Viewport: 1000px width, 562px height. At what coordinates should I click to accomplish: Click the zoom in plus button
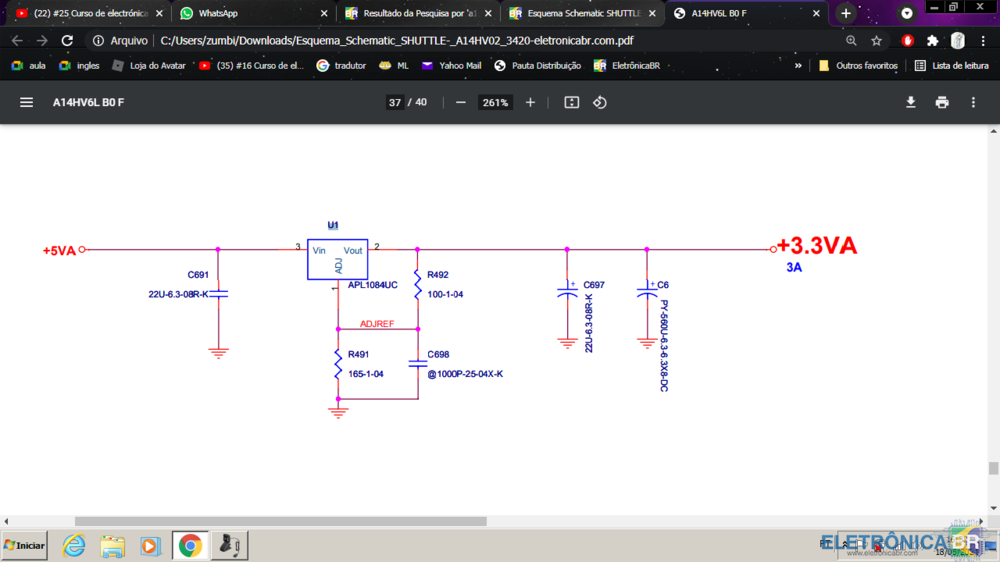coord(530,103)
